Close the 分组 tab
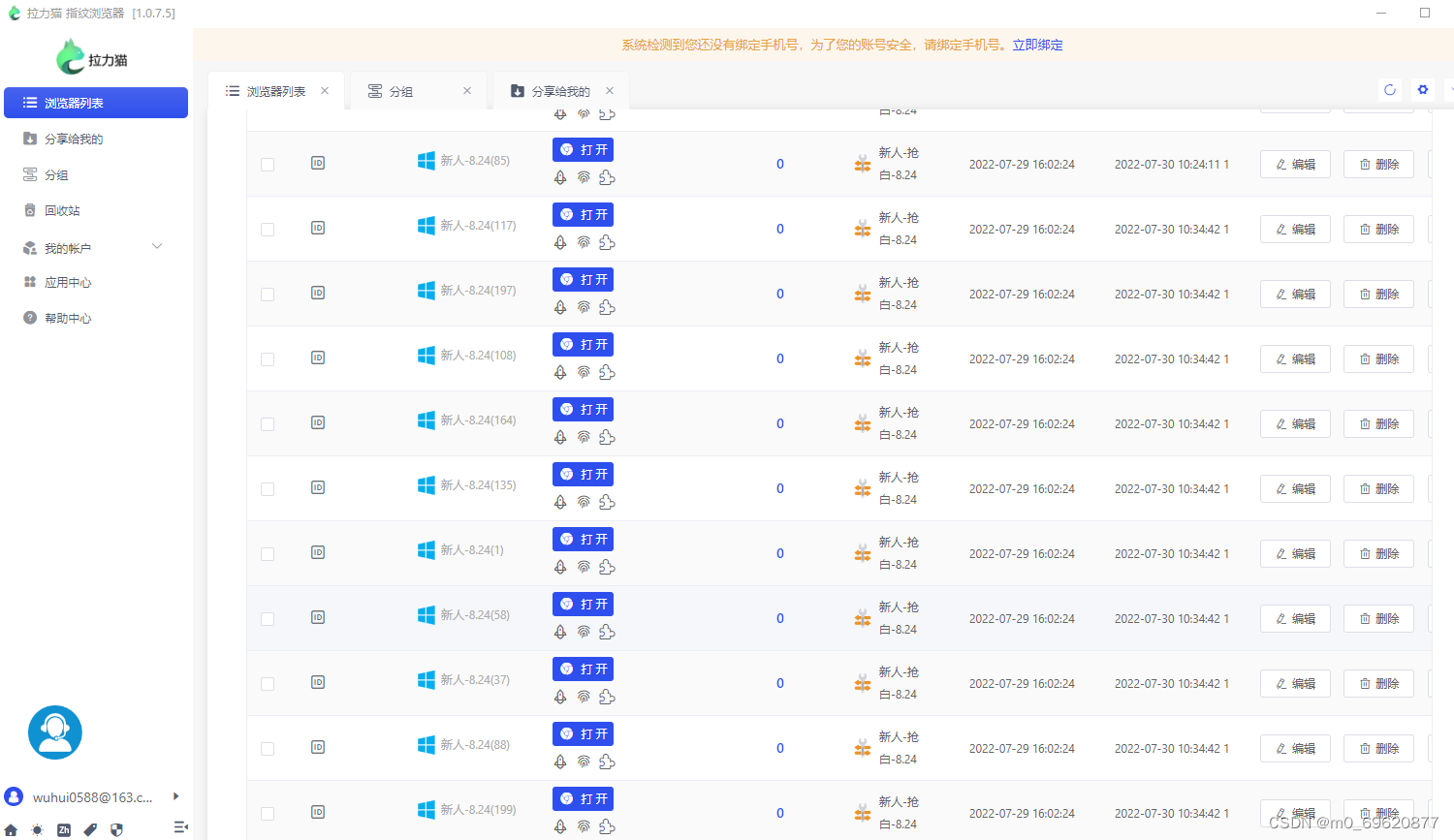The width and height of the screenshot is (1454, 840). tap(467, 90)
